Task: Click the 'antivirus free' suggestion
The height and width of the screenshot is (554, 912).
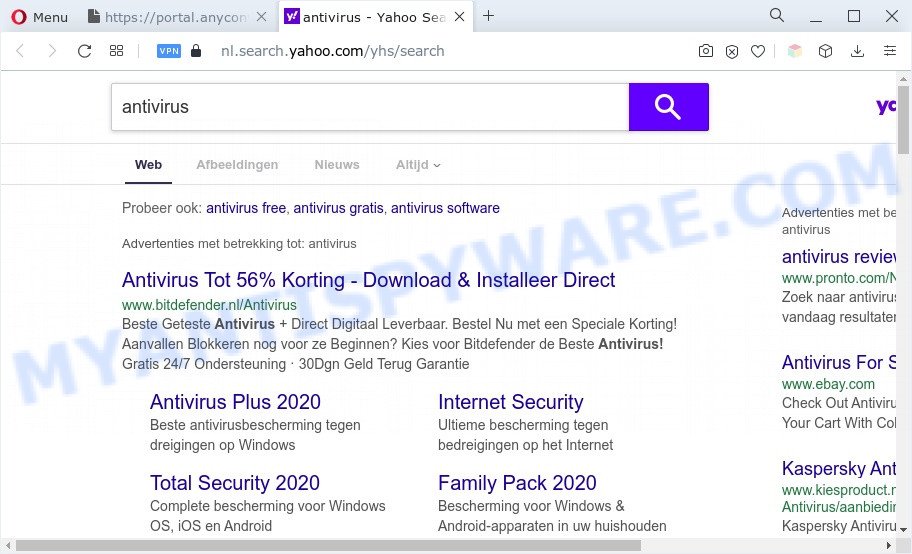Action: (x=246, y=208)
